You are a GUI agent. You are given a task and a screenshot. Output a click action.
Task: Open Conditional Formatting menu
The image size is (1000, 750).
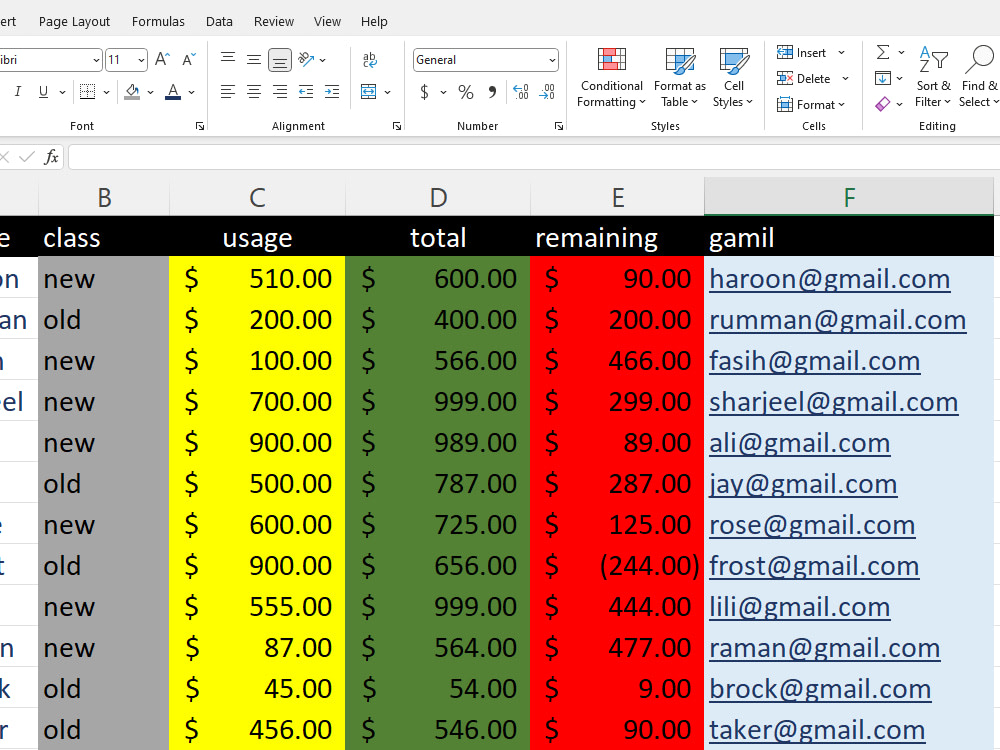click(x=612, y=78)
